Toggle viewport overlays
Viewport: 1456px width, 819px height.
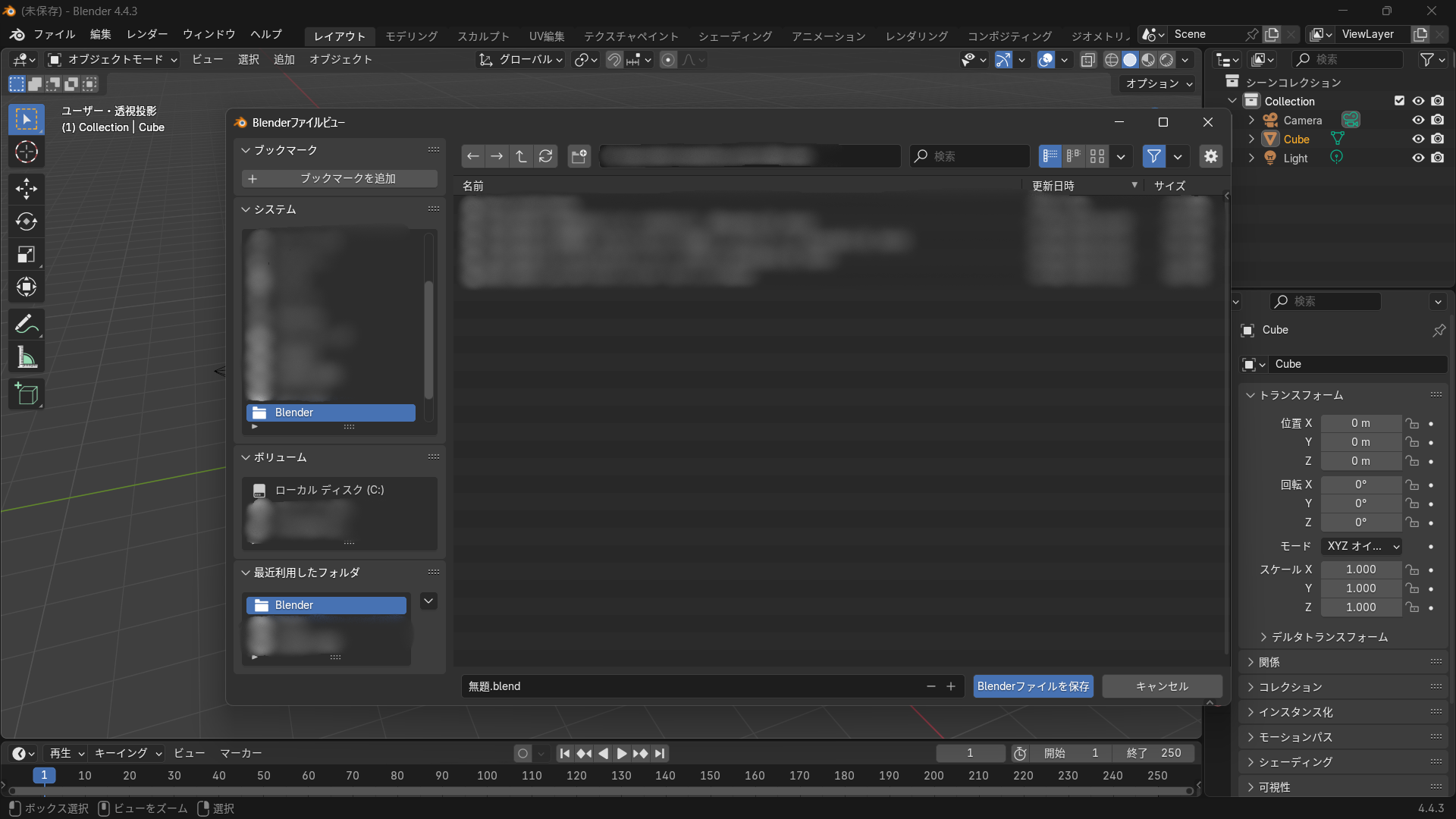point(1046,60)
